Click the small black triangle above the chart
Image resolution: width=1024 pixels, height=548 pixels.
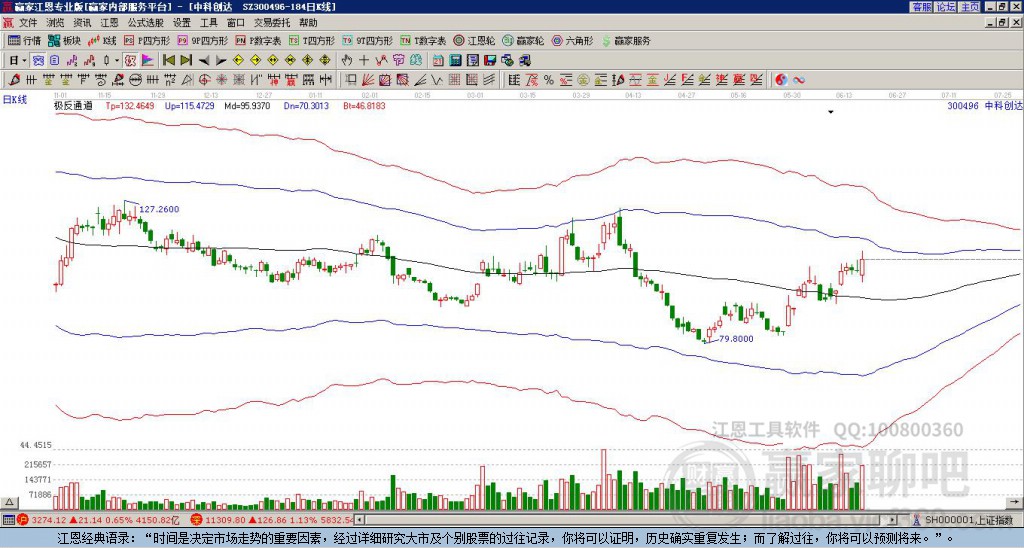click(831, 112)
